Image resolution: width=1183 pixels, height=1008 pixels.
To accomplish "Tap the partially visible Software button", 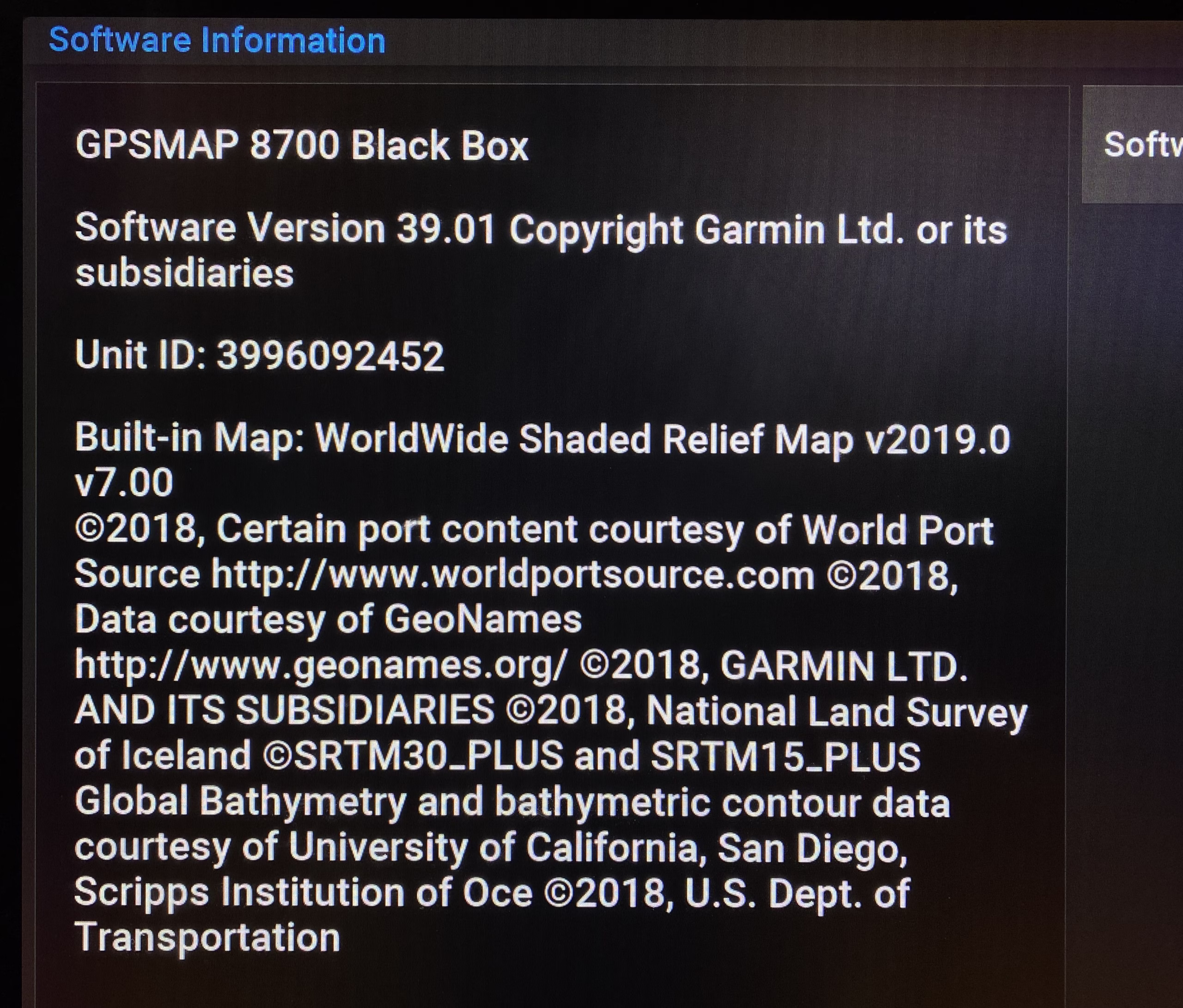I will pyautogui.click(x=1133, y=144).
